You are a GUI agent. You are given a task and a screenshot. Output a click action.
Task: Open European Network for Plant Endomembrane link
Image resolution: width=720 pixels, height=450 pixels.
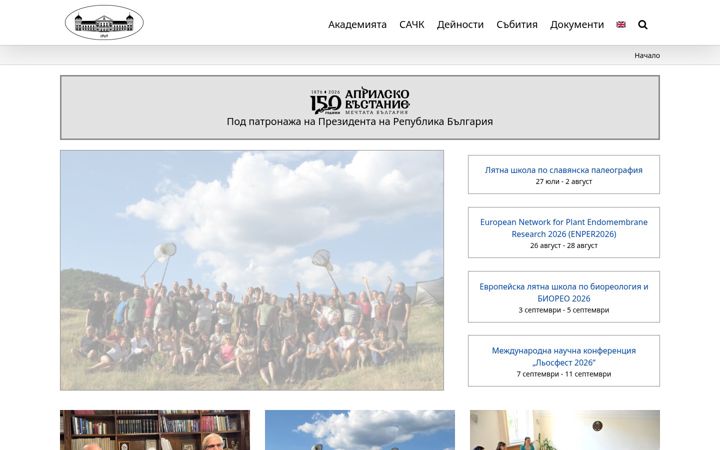pyautogui.click(x=563, y=228)
